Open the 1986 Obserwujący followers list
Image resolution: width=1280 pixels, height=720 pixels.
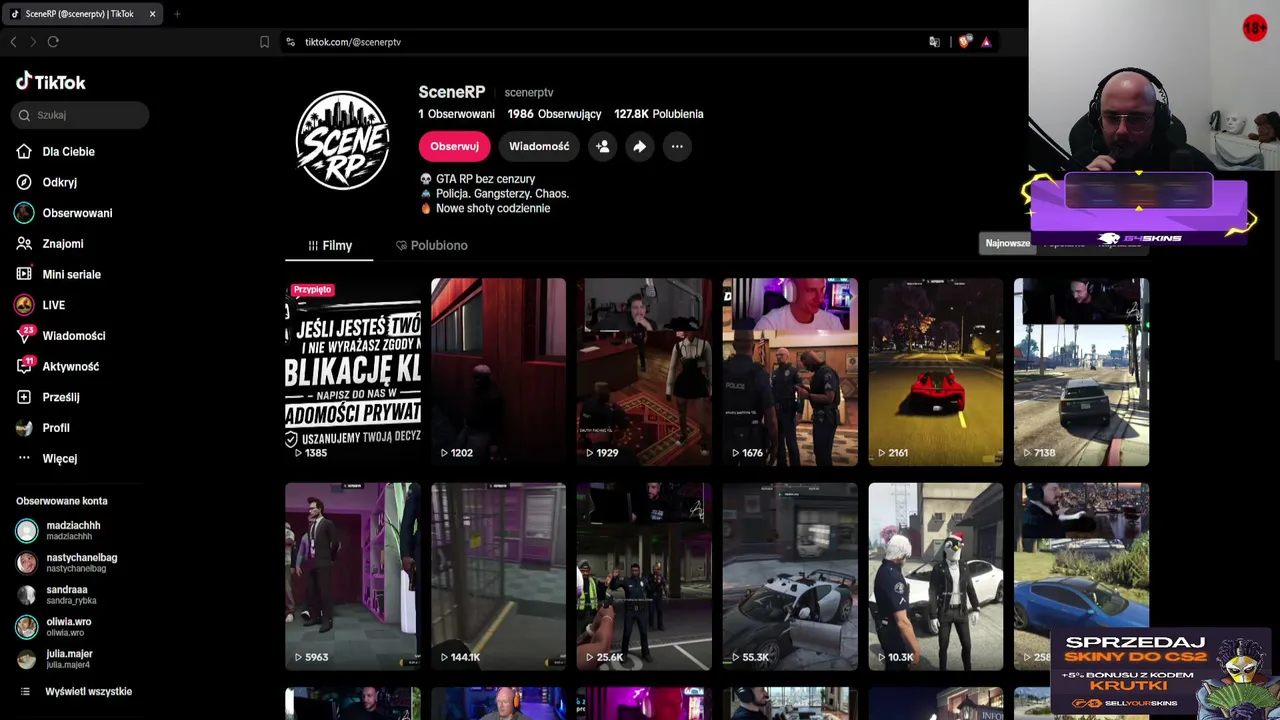click(x=554, y=114)
